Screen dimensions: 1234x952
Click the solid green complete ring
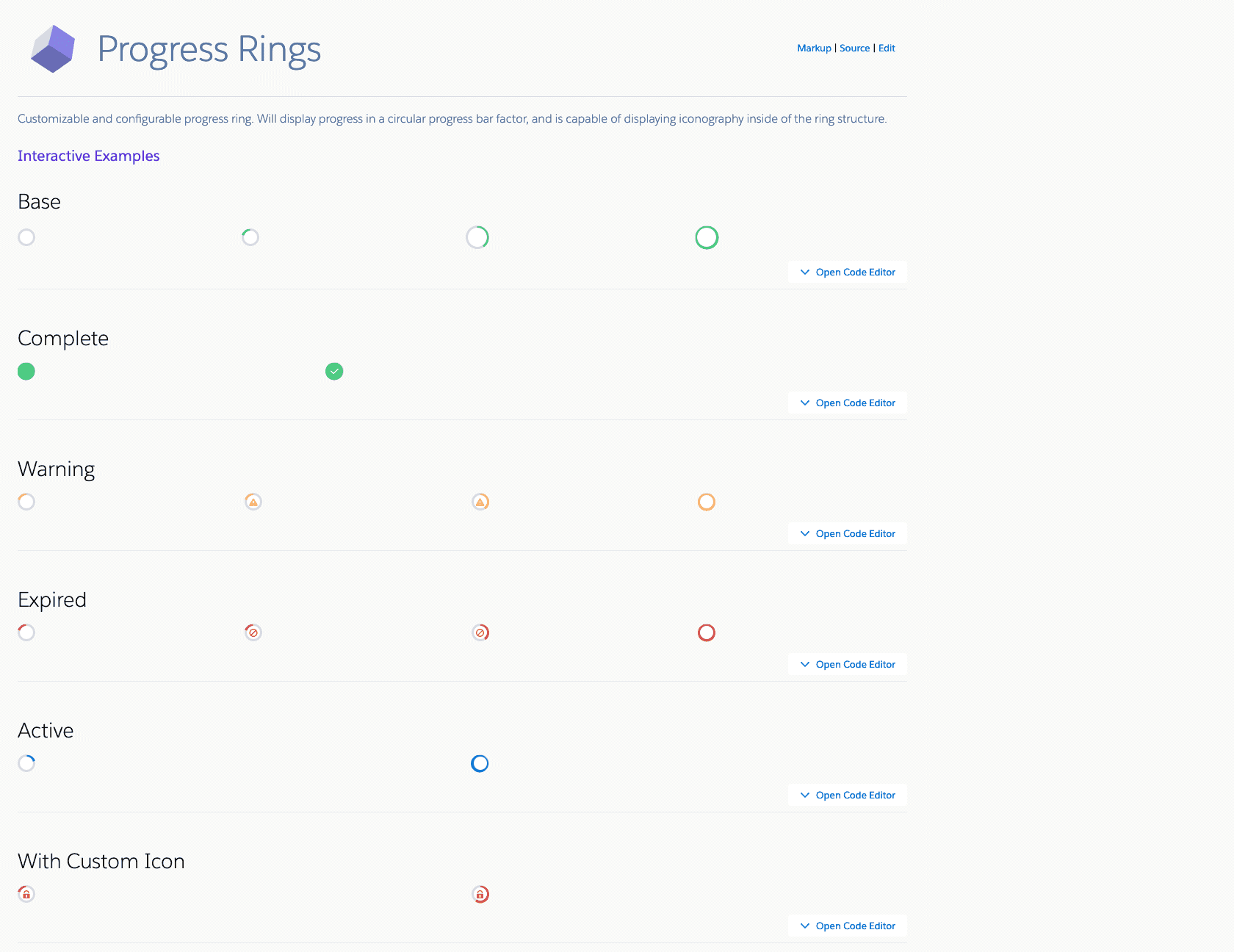click(x=26, y=372)
